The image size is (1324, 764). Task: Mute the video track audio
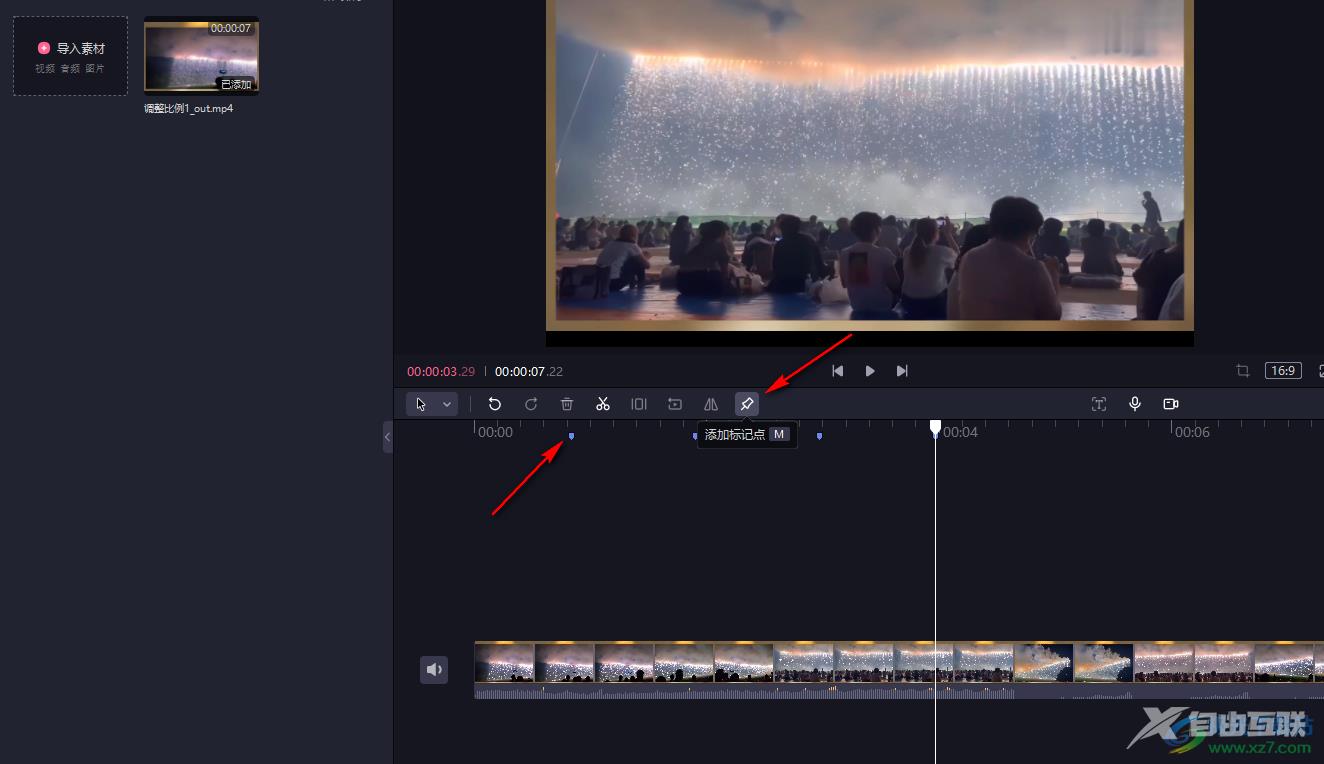click(x=434, y=670)
